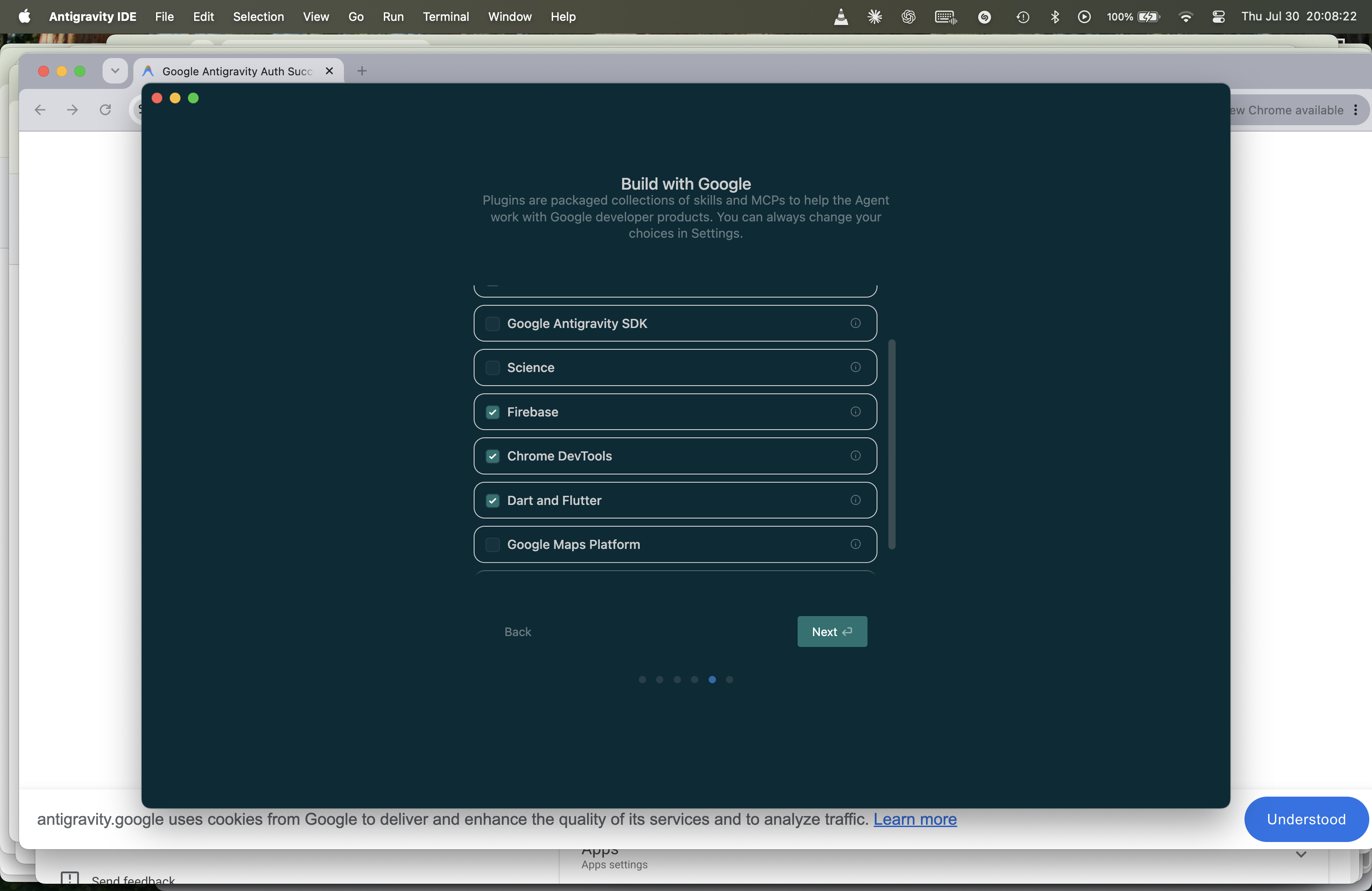This screenshot has width=1372, height=891.
Task: Reload the page in Chrome window
Action: tap(105, 109)
